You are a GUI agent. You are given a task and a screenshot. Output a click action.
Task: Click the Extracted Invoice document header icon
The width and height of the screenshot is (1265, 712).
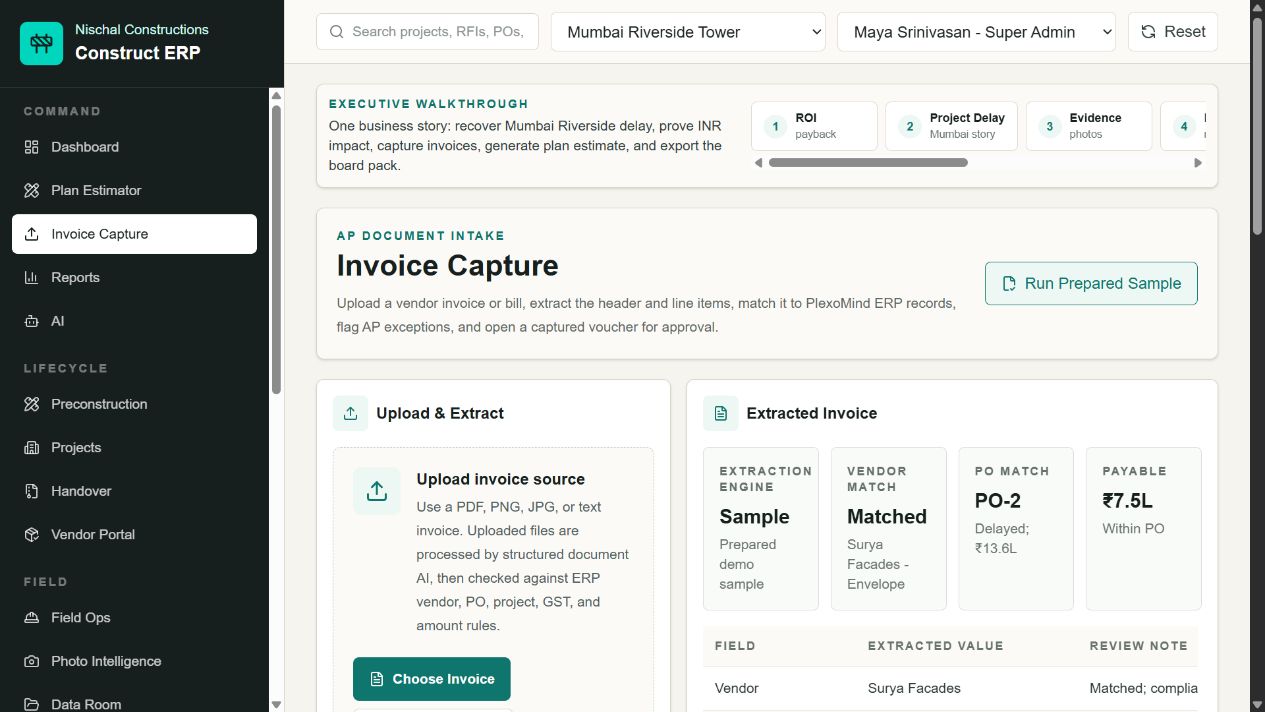pyautogui.click(x=720, y=413)
